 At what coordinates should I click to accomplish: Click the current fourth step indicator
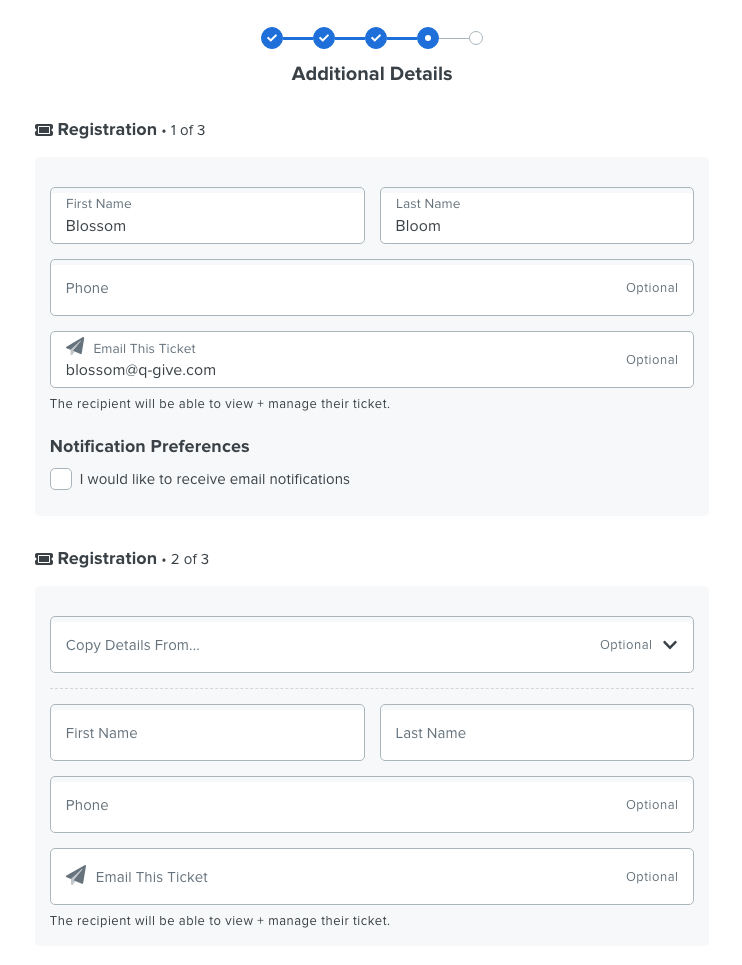(x=428, y=38)
